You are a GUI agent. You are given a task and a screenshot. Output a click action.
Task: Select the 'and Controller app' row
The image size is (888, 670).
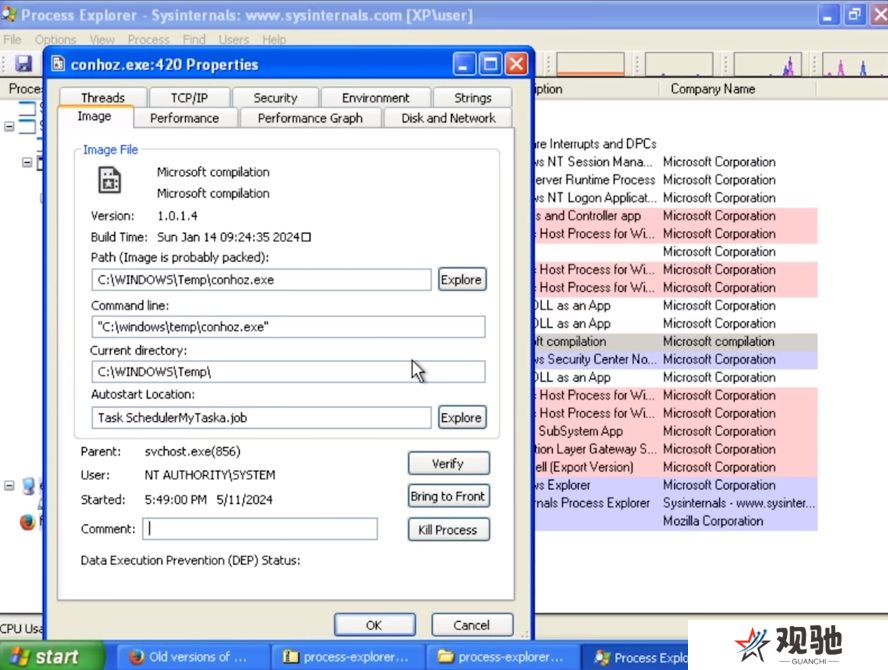[676, 216]
